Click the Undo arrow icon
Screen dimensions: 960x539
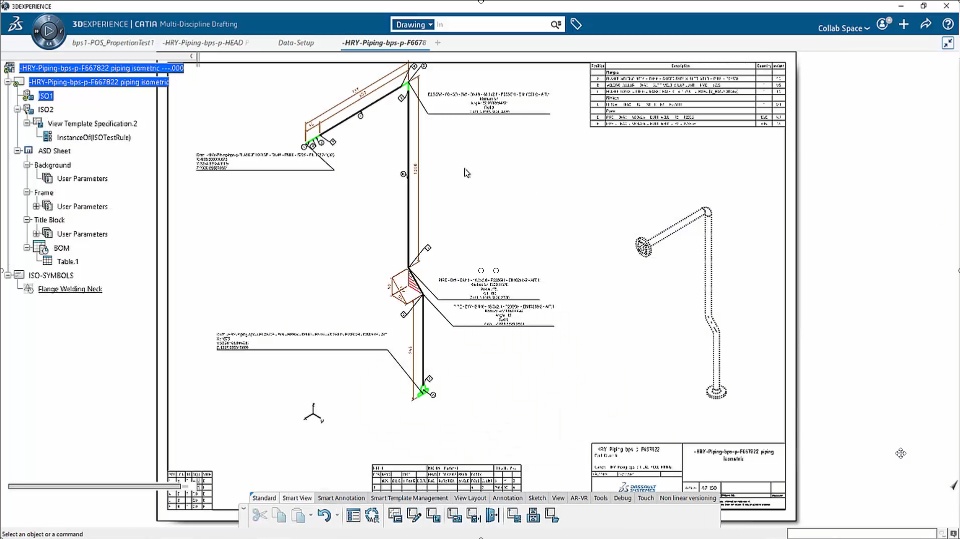[324, 515]
